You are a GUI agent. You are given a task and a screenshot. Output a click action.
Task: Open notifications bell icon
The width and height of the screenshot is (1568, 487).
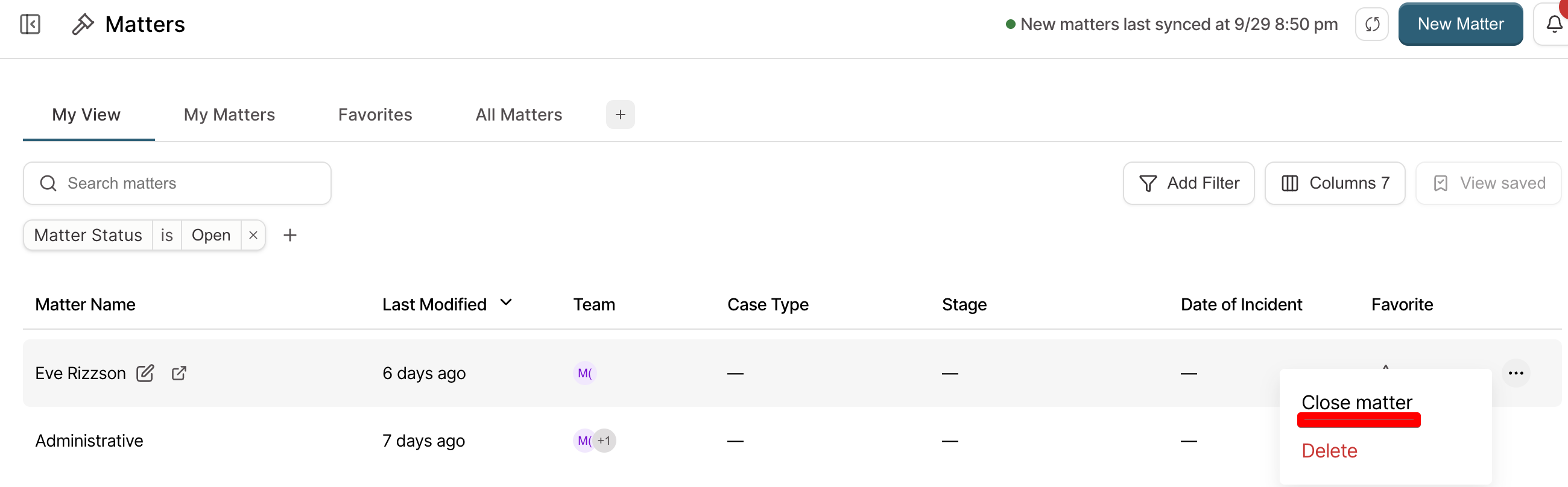(1554, 24)
